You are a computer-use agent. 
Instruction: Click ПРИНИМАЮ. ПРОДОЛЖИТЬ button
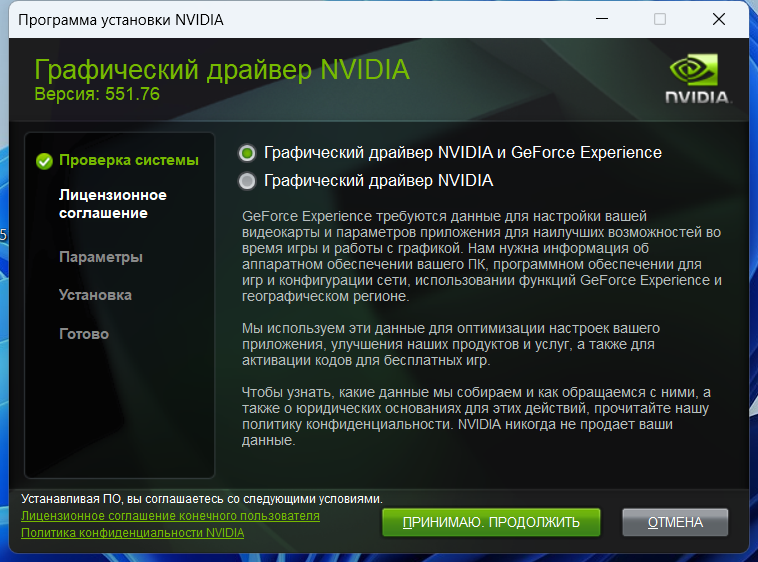click(x=491, y=522)
